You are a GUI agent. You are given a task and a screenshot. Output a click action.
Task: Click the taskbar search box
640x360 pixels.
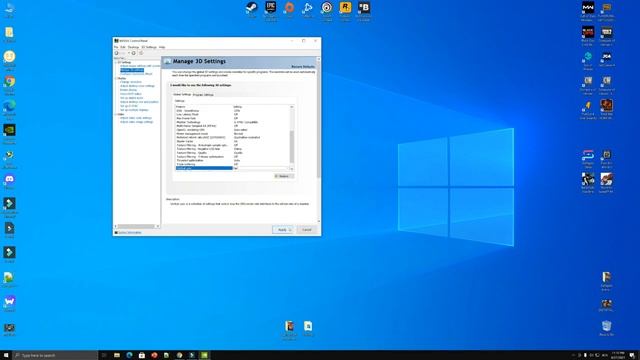tap(55, 356)
